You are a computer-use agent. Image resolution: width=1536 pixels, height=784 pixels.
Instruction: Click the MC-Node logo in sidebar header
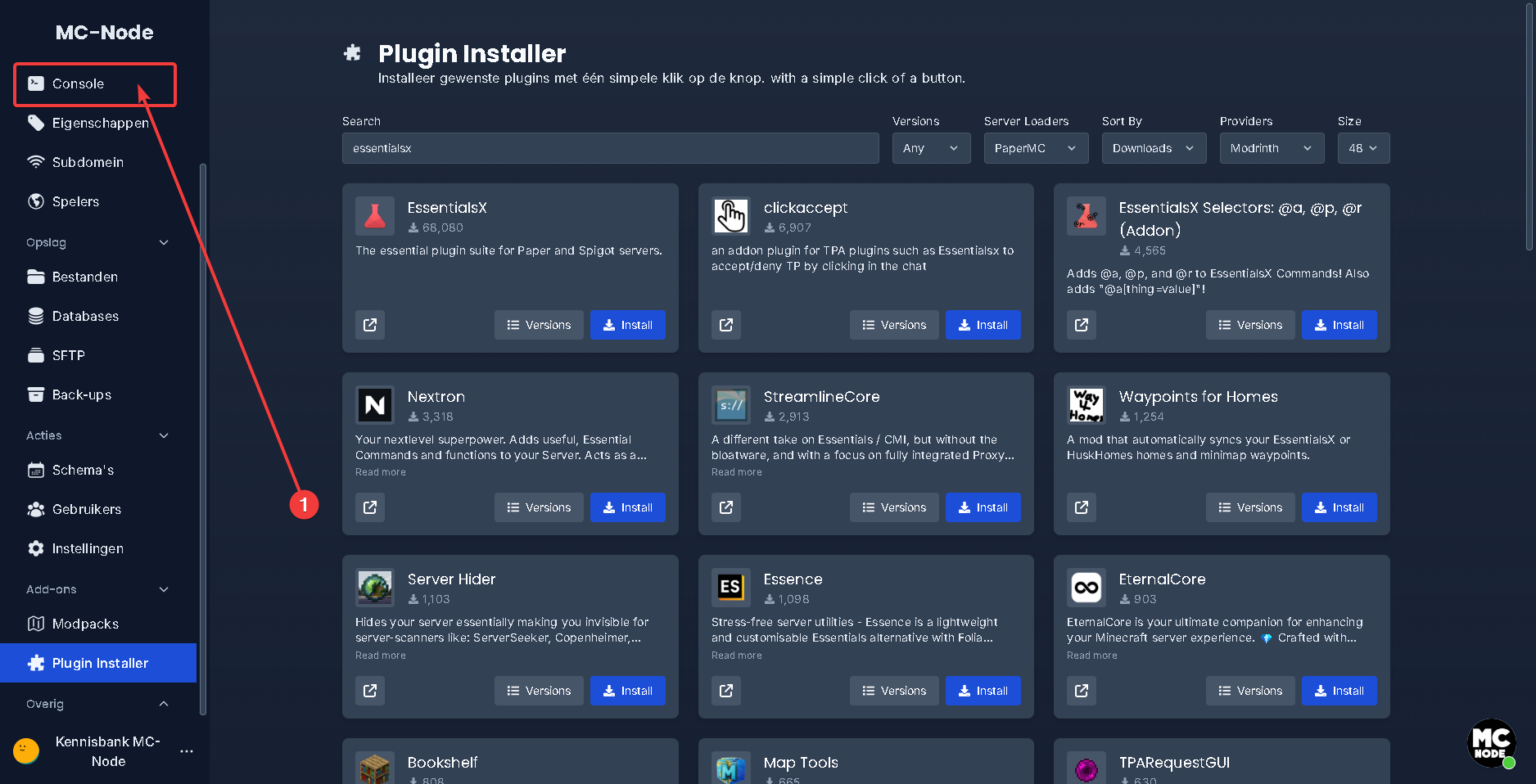tap(105, 32)
